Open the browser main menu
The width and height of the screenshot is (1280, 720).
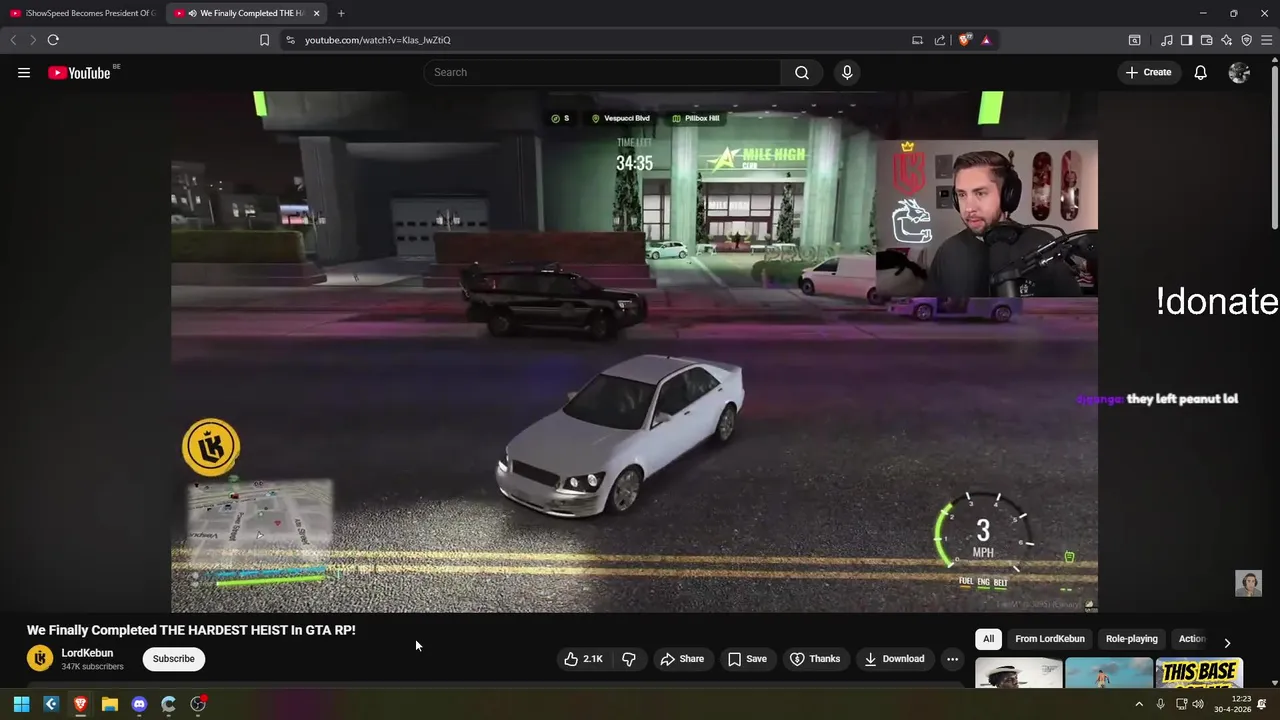1266,40
